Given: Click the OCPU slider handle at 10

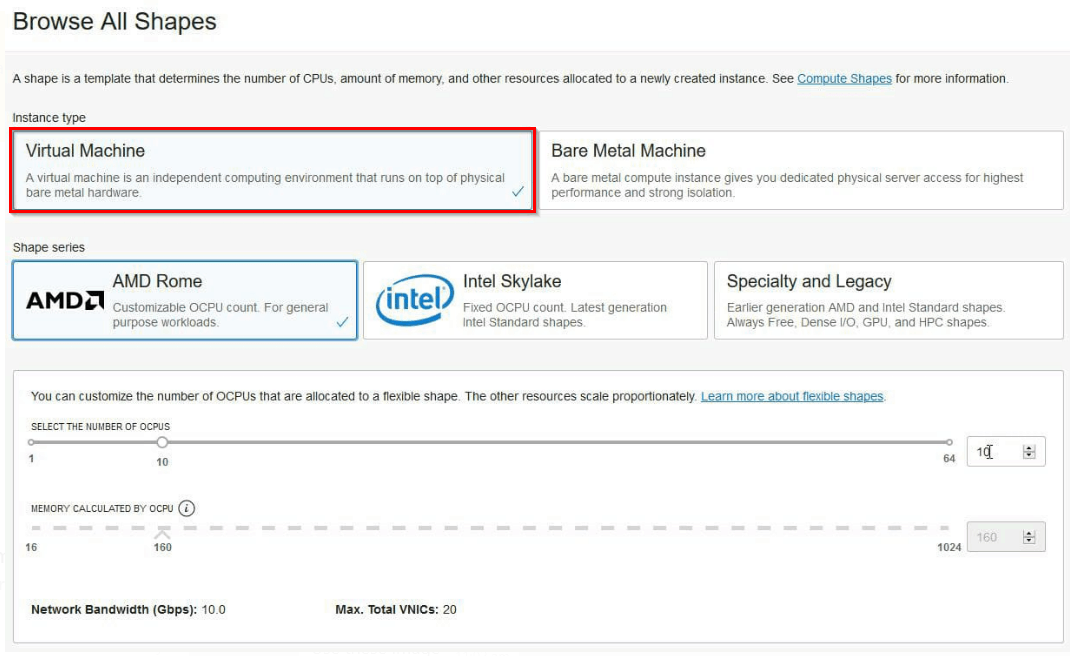Looking at the screenshot, I should click(x=162, y=442).
